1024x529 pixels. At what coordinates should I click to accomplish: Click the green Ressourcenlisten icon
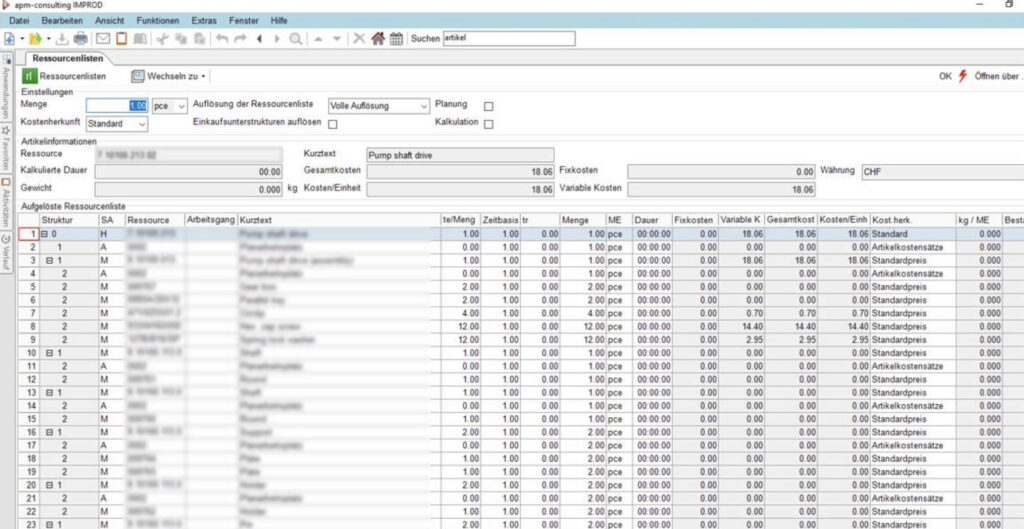29,76
